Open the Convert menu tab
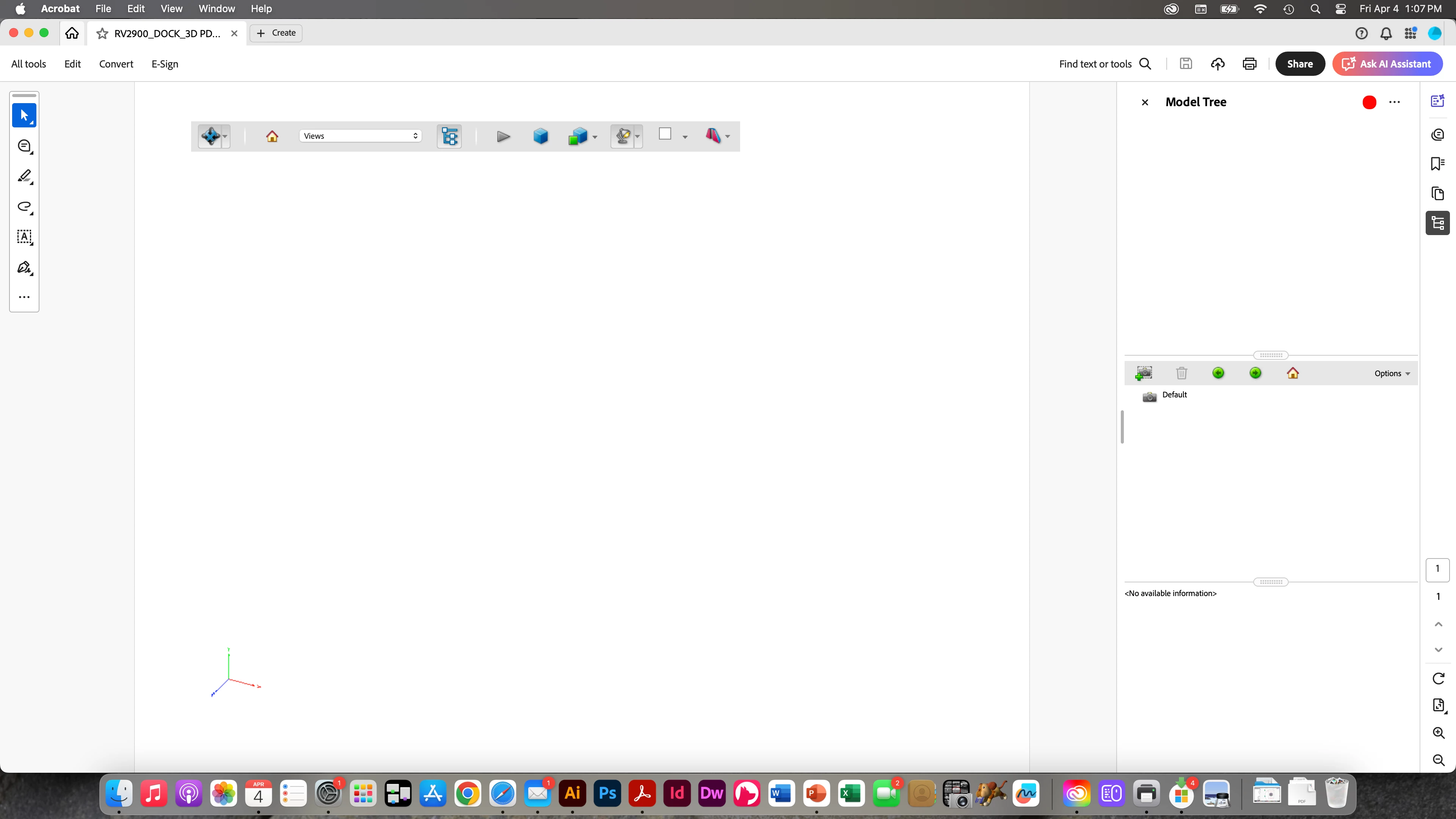This screenshot has height=819, width=1456. (116, 64)
